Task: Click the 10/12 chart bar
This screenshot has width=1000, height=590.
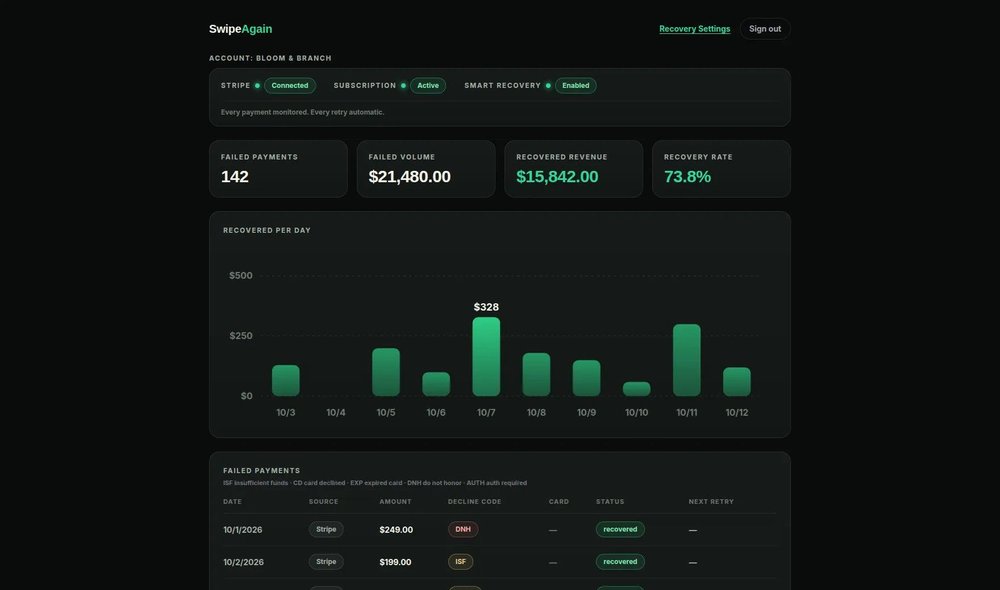Action: (737, 381)
